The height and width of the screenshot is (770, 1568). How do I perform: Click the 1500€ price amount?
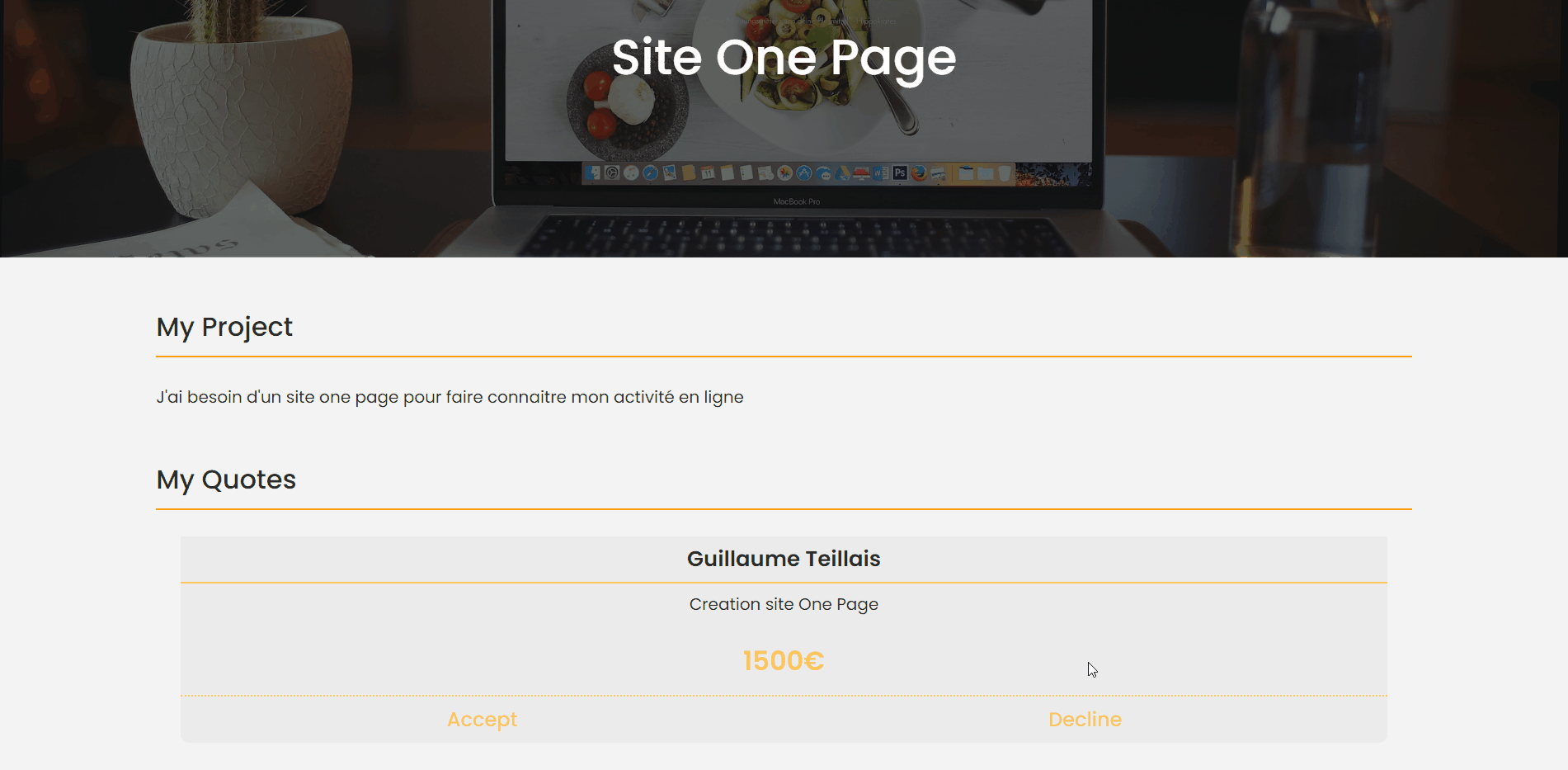click(784, 660)
